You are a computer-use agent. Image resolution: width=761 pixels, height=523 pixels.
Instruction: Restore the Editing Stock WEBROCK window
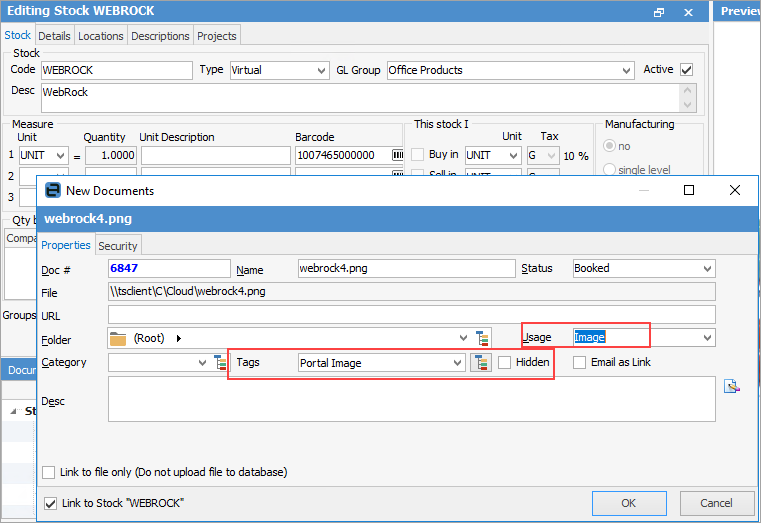pyautogui.click(x=659, y=12)
